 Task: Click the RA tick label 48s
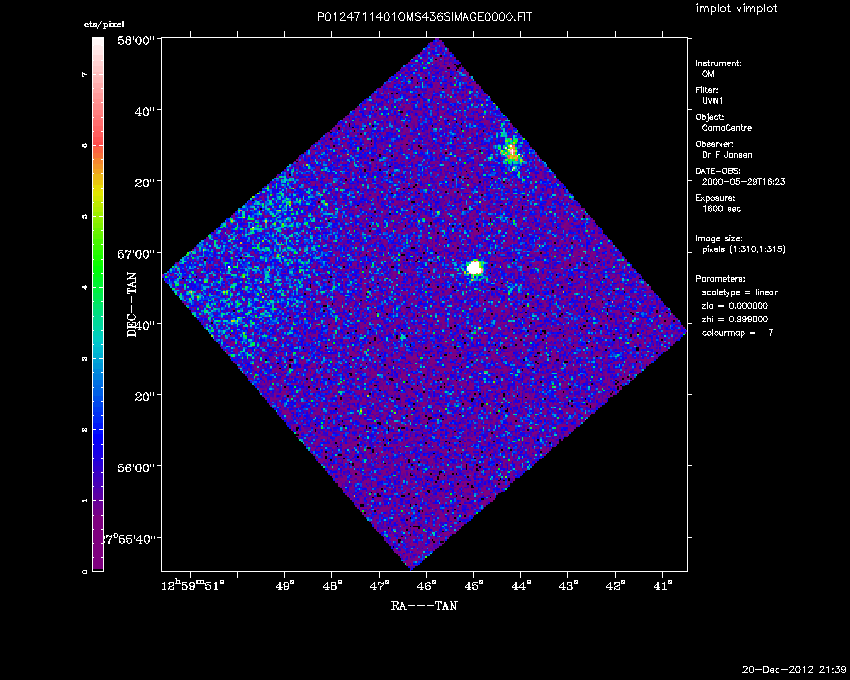(333, 586)
